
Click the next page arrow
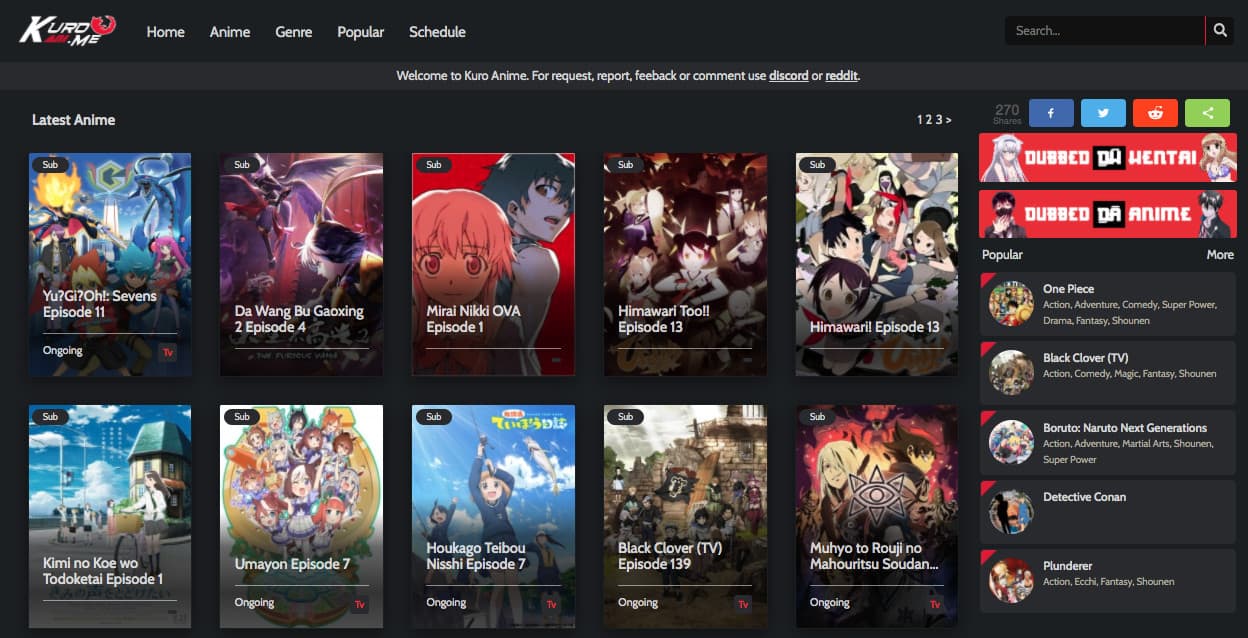point(949,120)
